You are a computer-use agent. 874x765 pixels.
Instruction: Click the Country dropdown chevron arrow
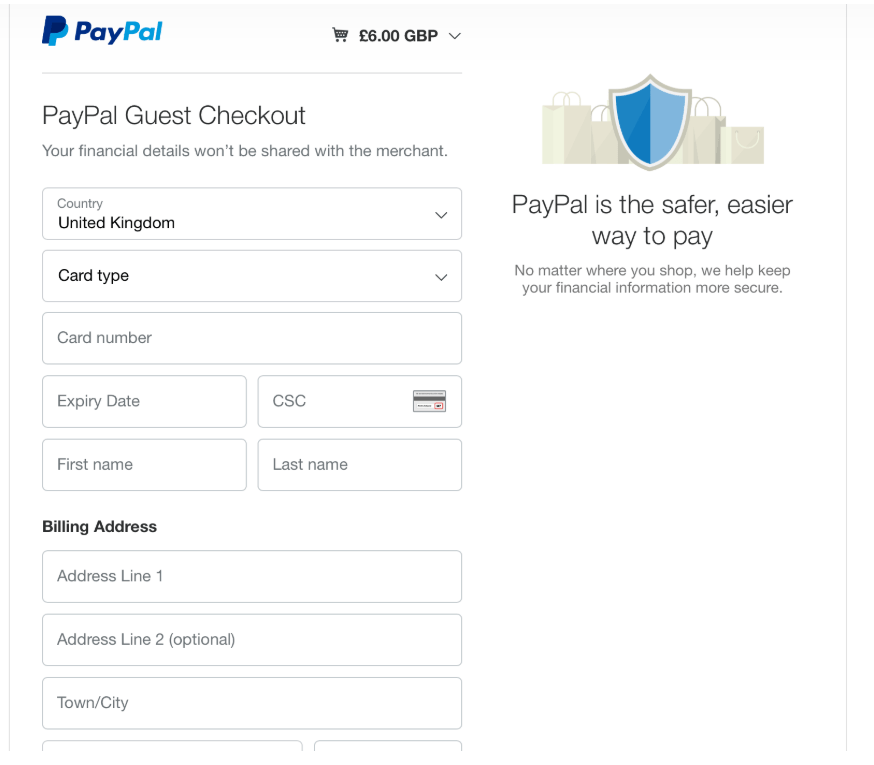[441, 215]
